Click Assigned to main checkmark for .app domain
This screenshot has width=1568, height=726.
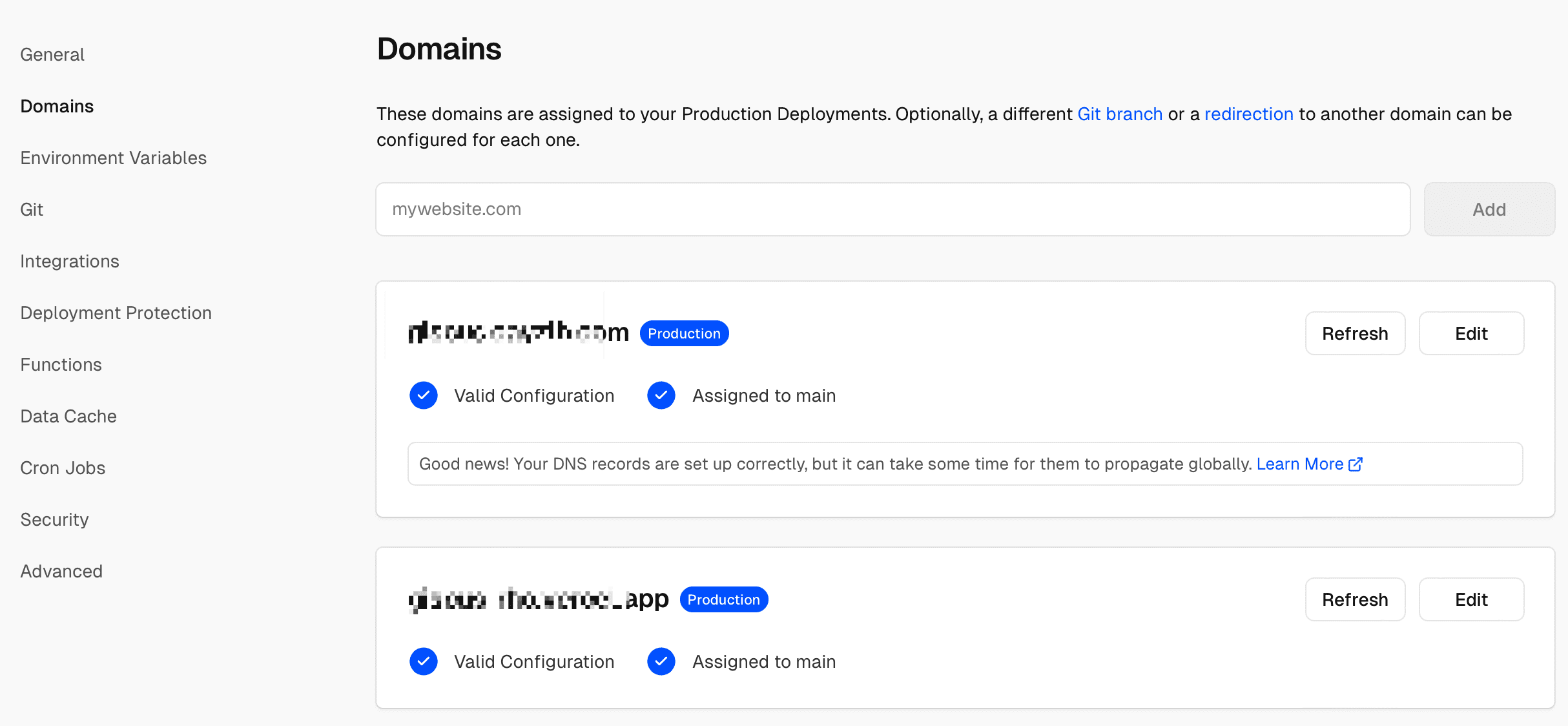[x=661, y=661]
